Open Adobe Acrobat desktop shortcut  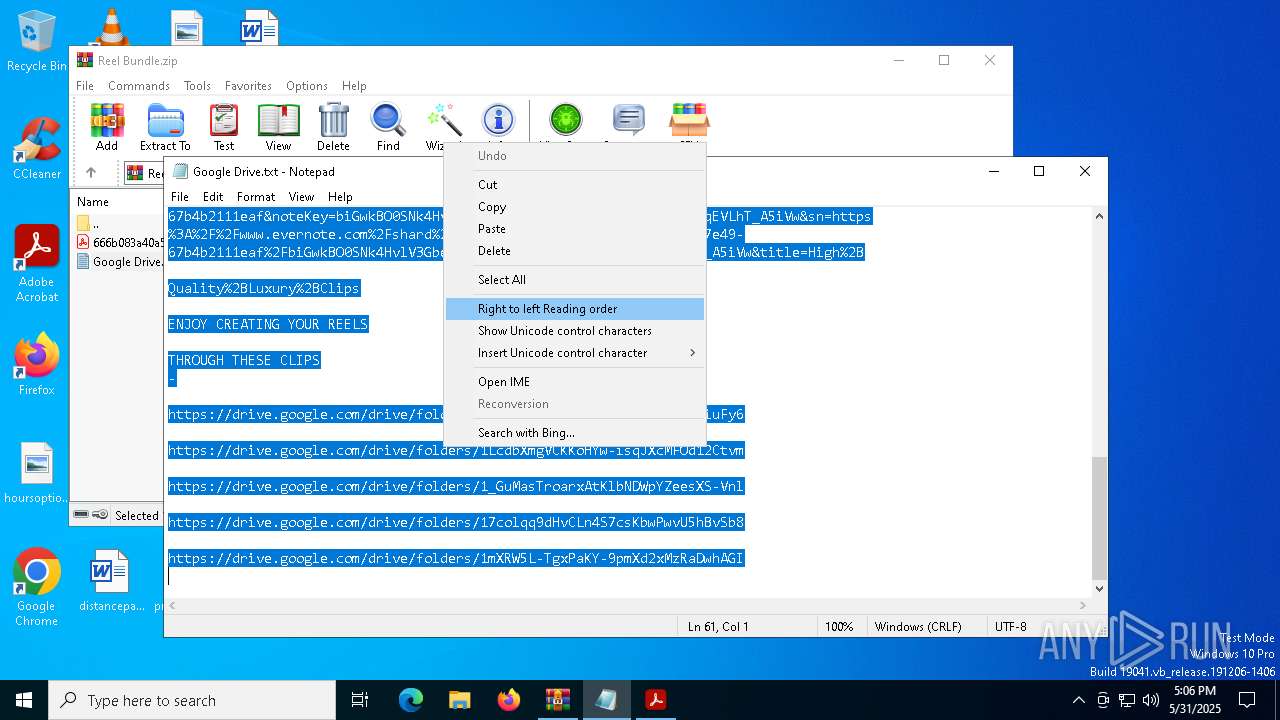point(36,264)
